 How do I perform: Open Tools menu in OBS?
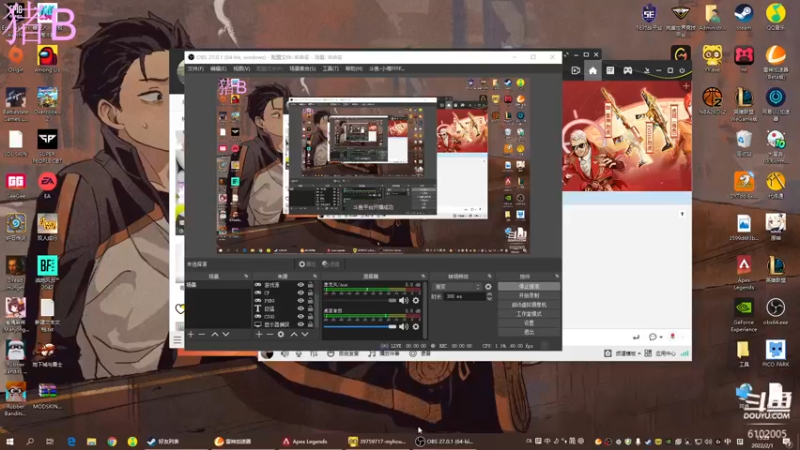331,68
